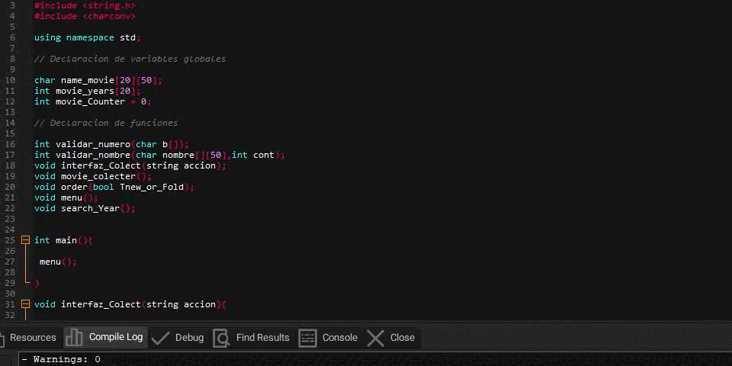Open the Debug tab
This screenshot has height=366, width=732.
[x=178, y=338]
